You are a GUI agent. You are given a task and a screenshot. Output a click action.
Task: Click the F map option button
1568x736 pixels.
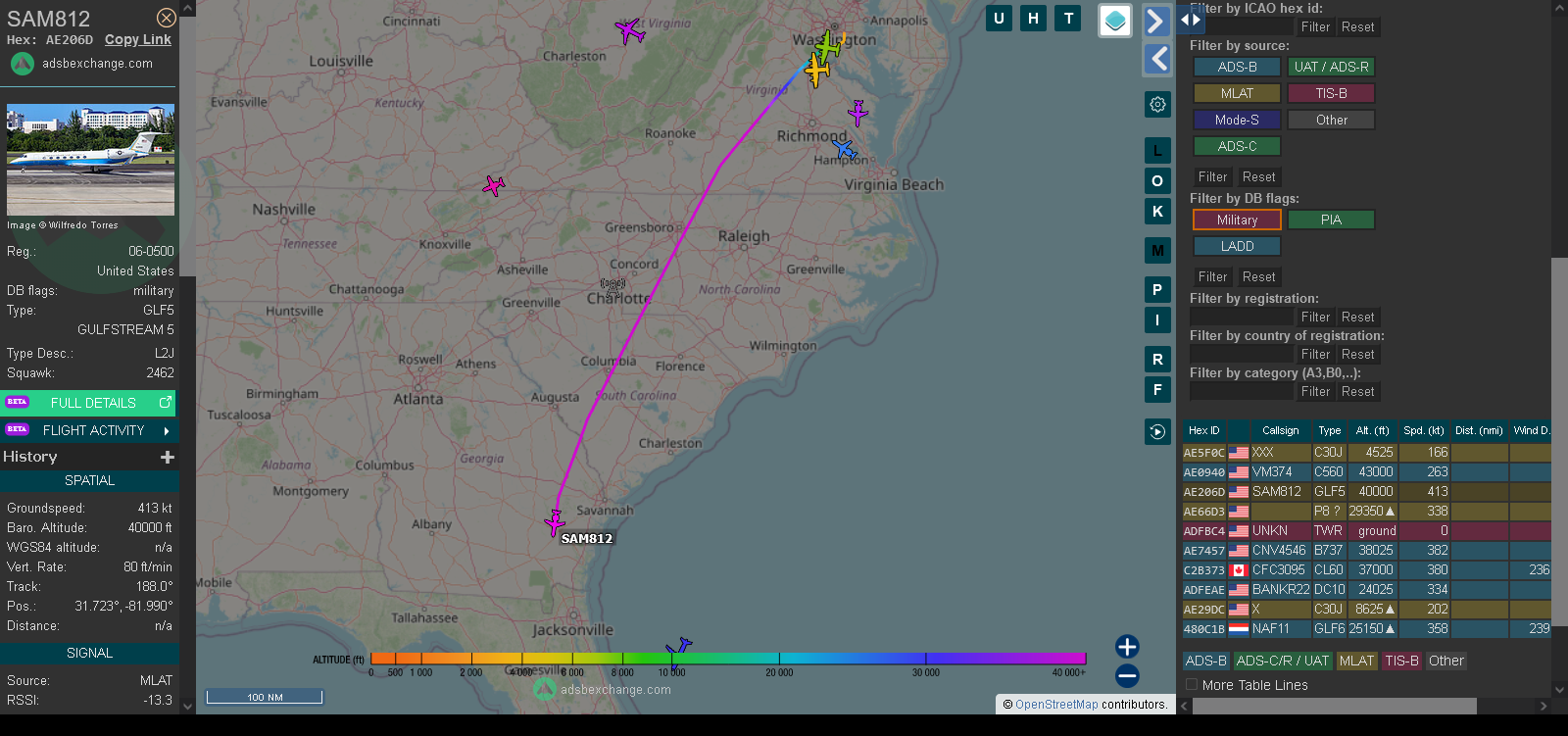point(1157,390)
